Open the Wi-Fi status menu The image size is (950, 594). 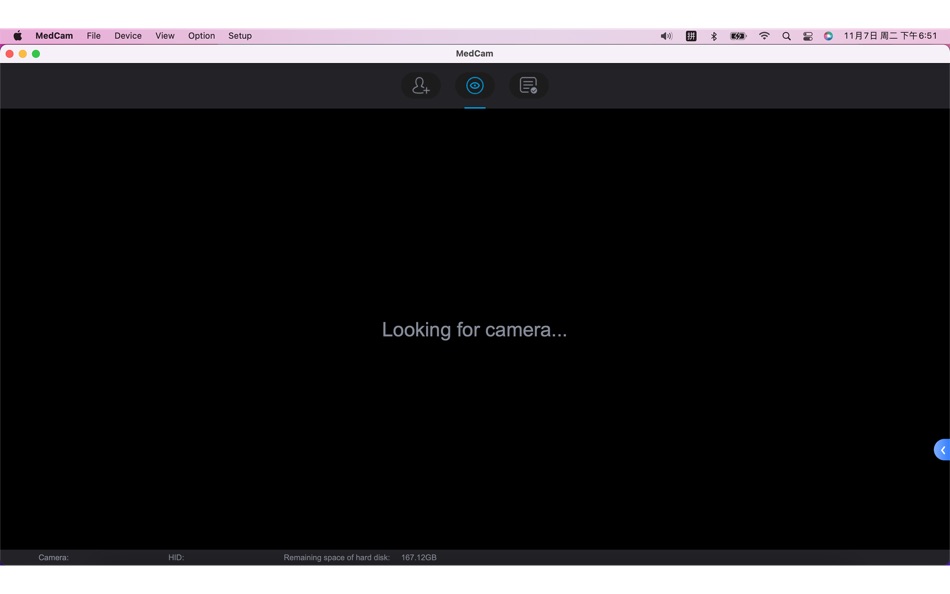[x=764, y=36]
